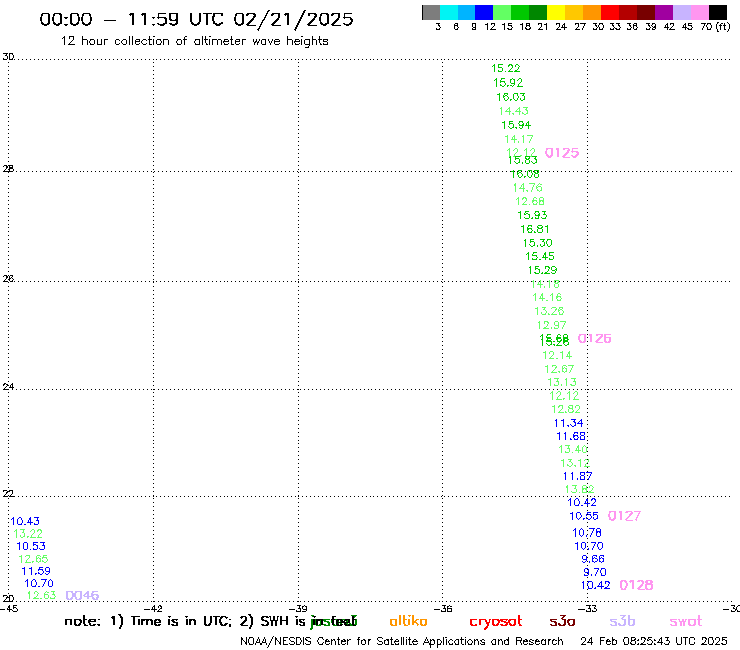Image resolution: width=740 pixels, height=650 pixels.
Task: Select the blue 11.87 reading
Action: point(577,476)
